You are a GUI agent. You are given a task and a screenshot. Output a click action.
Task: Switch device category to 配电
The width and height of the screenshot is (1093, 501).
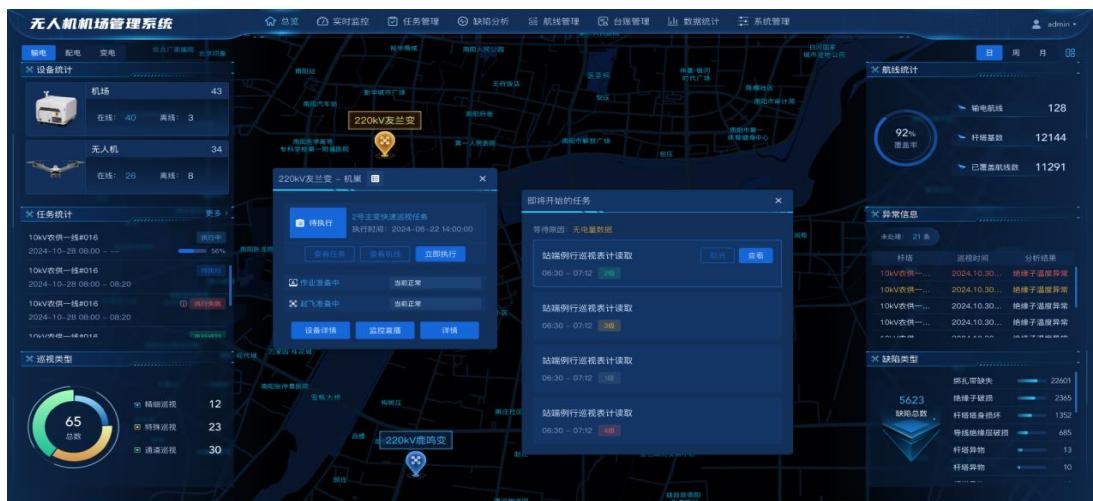point(73,53)
